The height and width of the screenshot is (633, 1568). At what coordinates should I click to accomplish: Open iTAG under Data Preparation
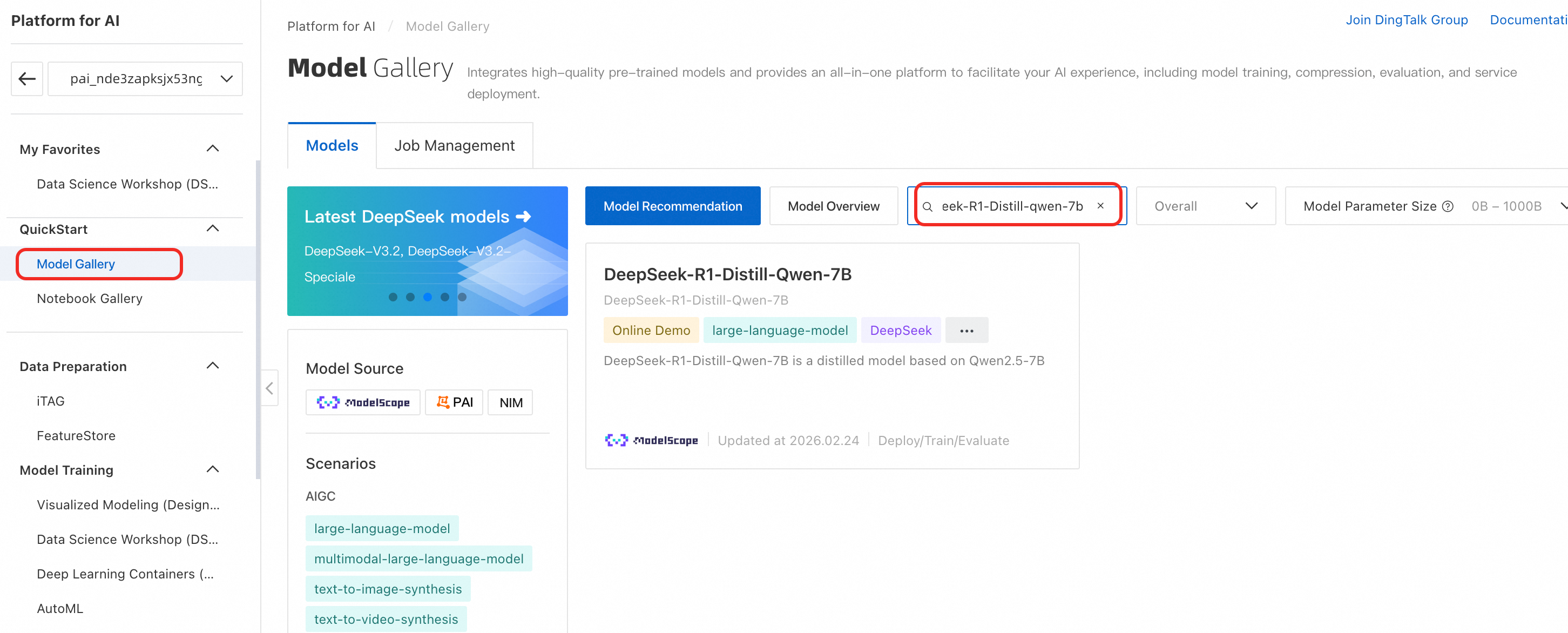51,401
